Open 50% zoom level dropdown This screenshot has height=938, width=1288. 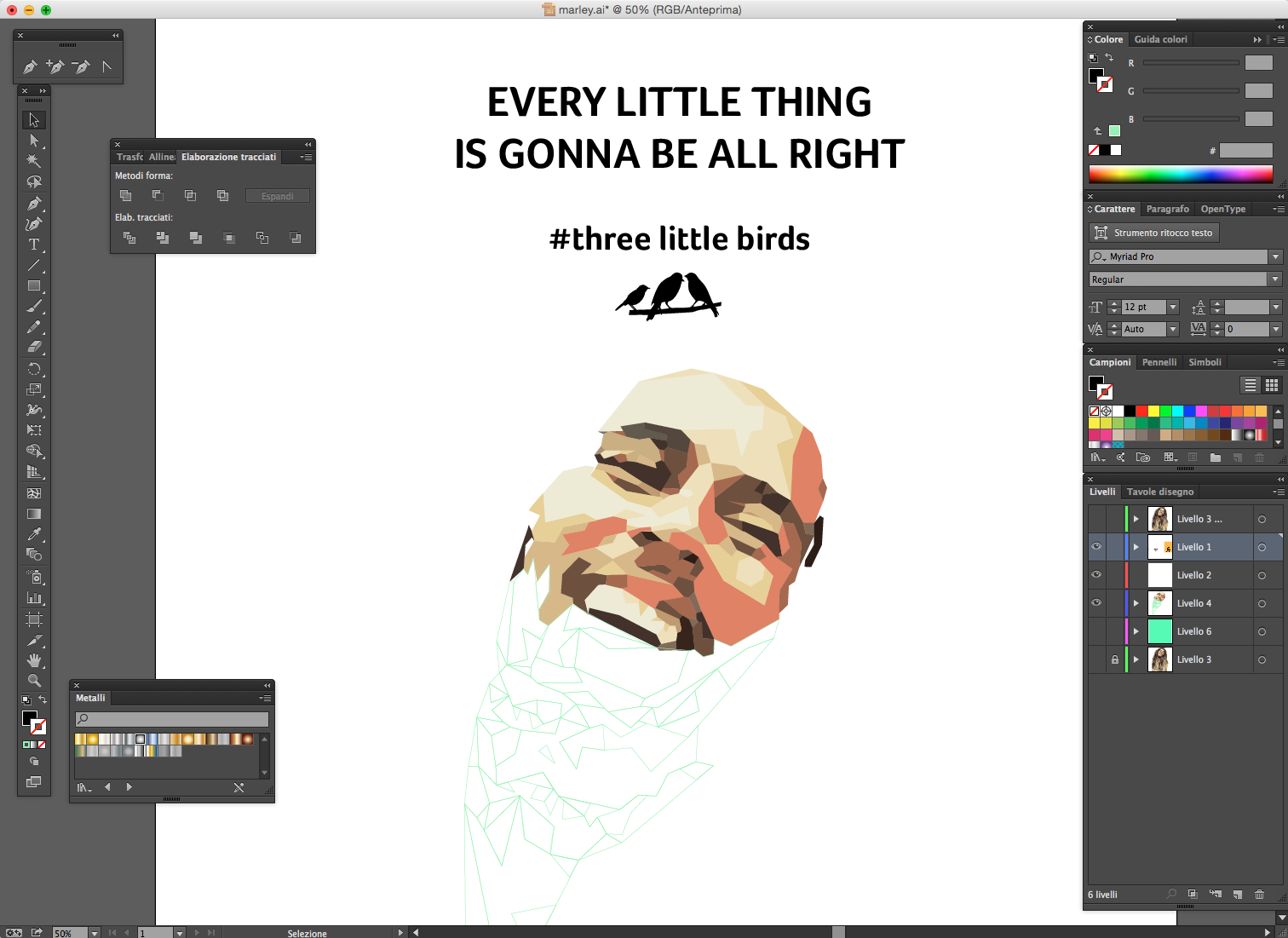tap(95, 933)
